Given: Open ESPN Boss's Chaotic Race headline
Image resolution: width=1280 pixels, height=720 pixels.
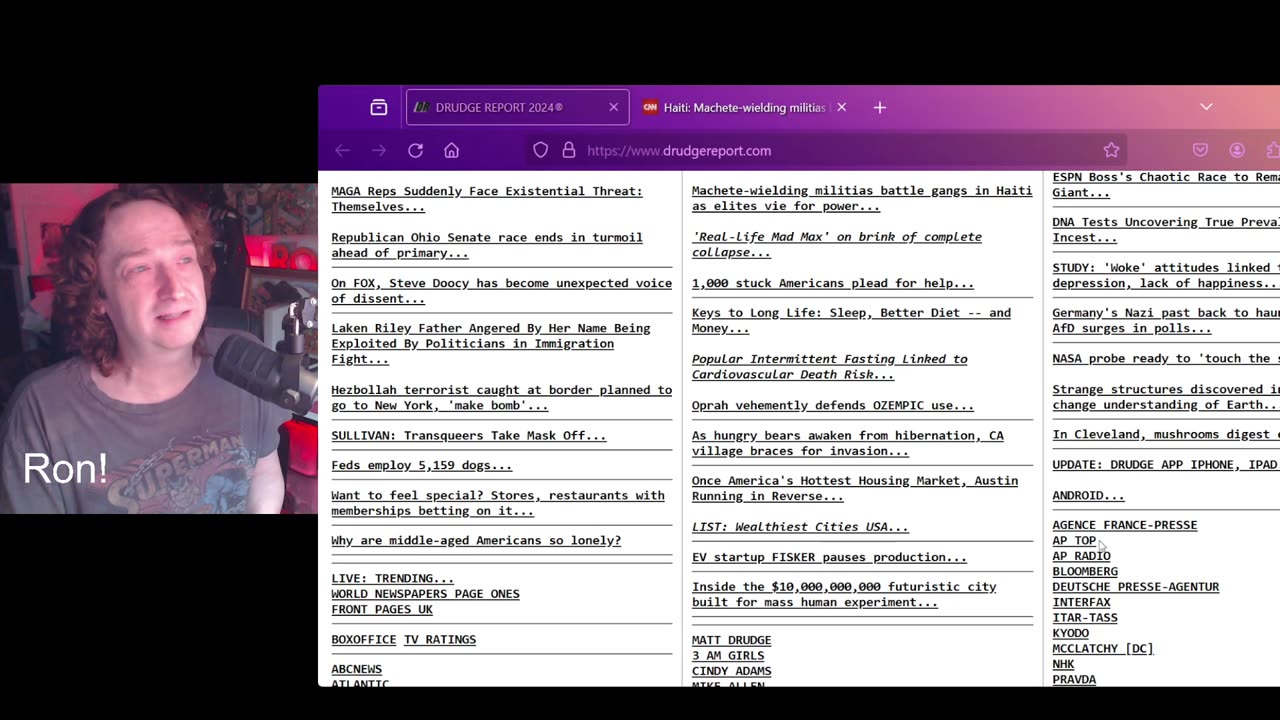Looking at the screenshot, I should [1165, 185].
